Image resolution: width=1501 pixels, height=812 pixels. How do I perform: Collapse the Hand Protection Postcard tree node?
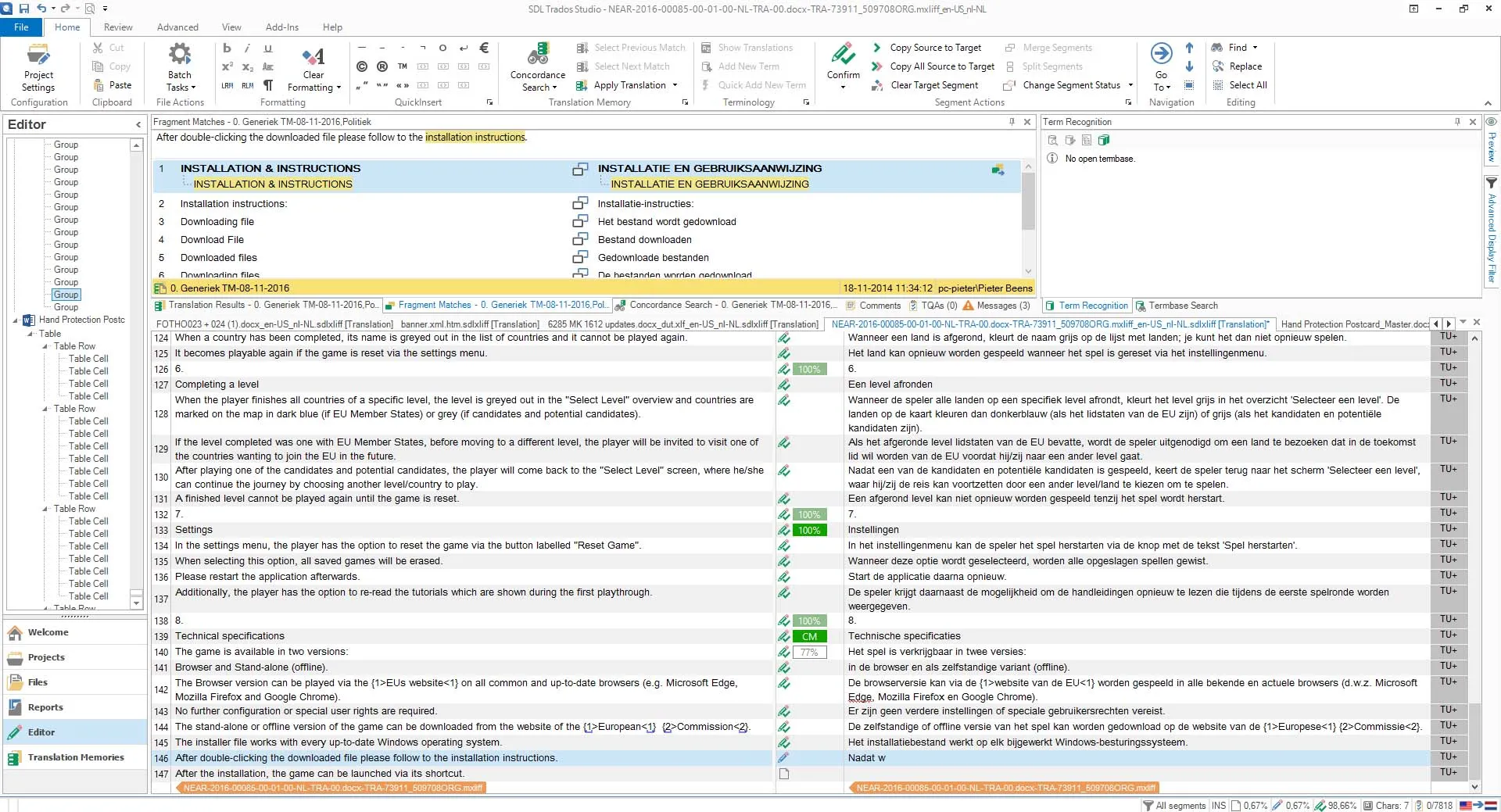click(16, 320)
